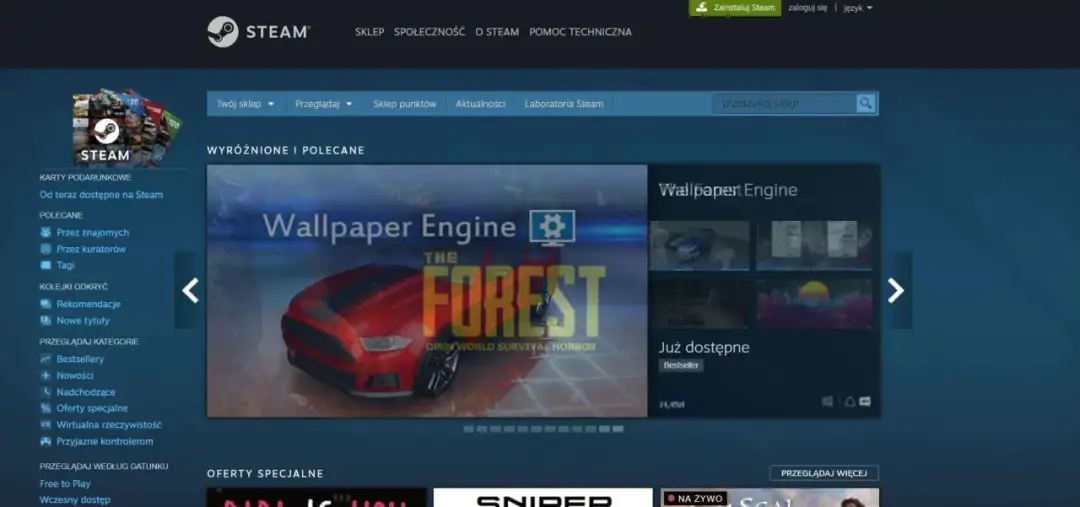The image size is (1080, 507).
Task: Select the last carousel pagination dot
Action: point(618,429)
